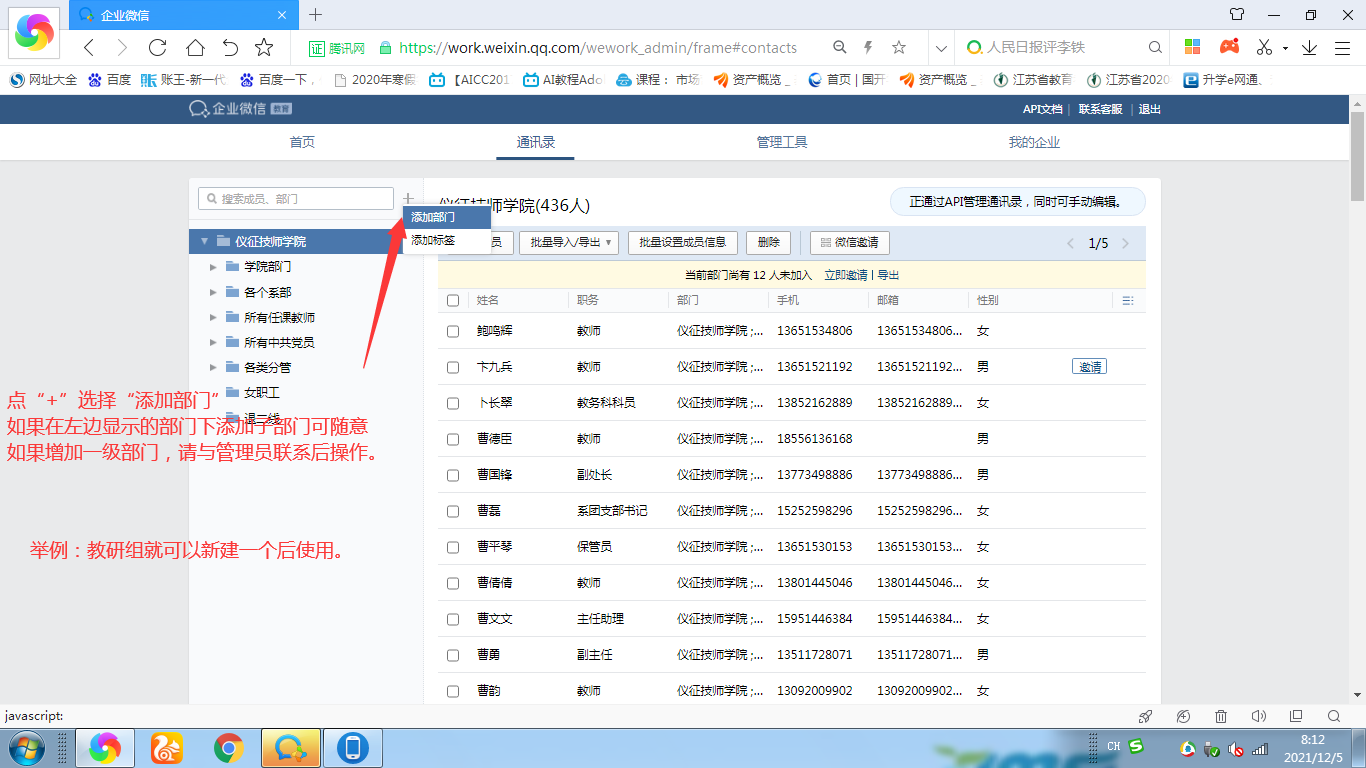1366x768 pixels.
Task: Open the browser downloads icon
Action: 1309,47
